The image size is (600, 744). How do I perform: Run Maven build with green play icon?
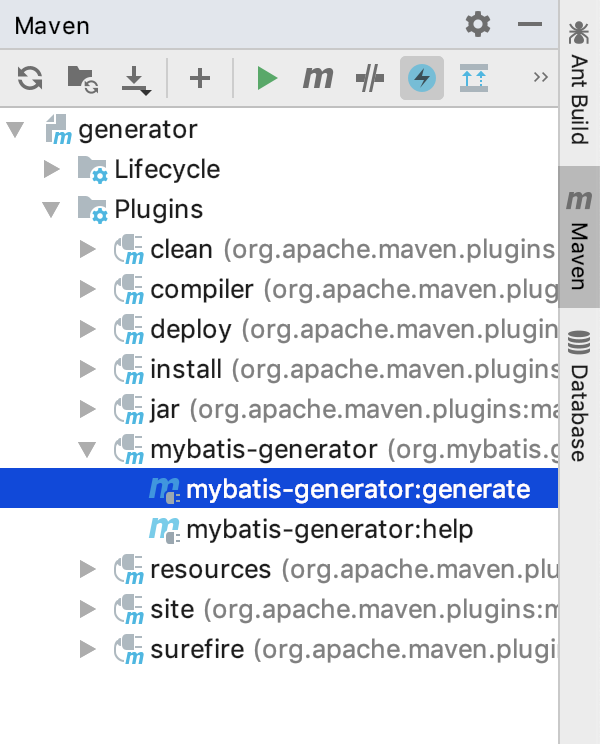[266, 78]
